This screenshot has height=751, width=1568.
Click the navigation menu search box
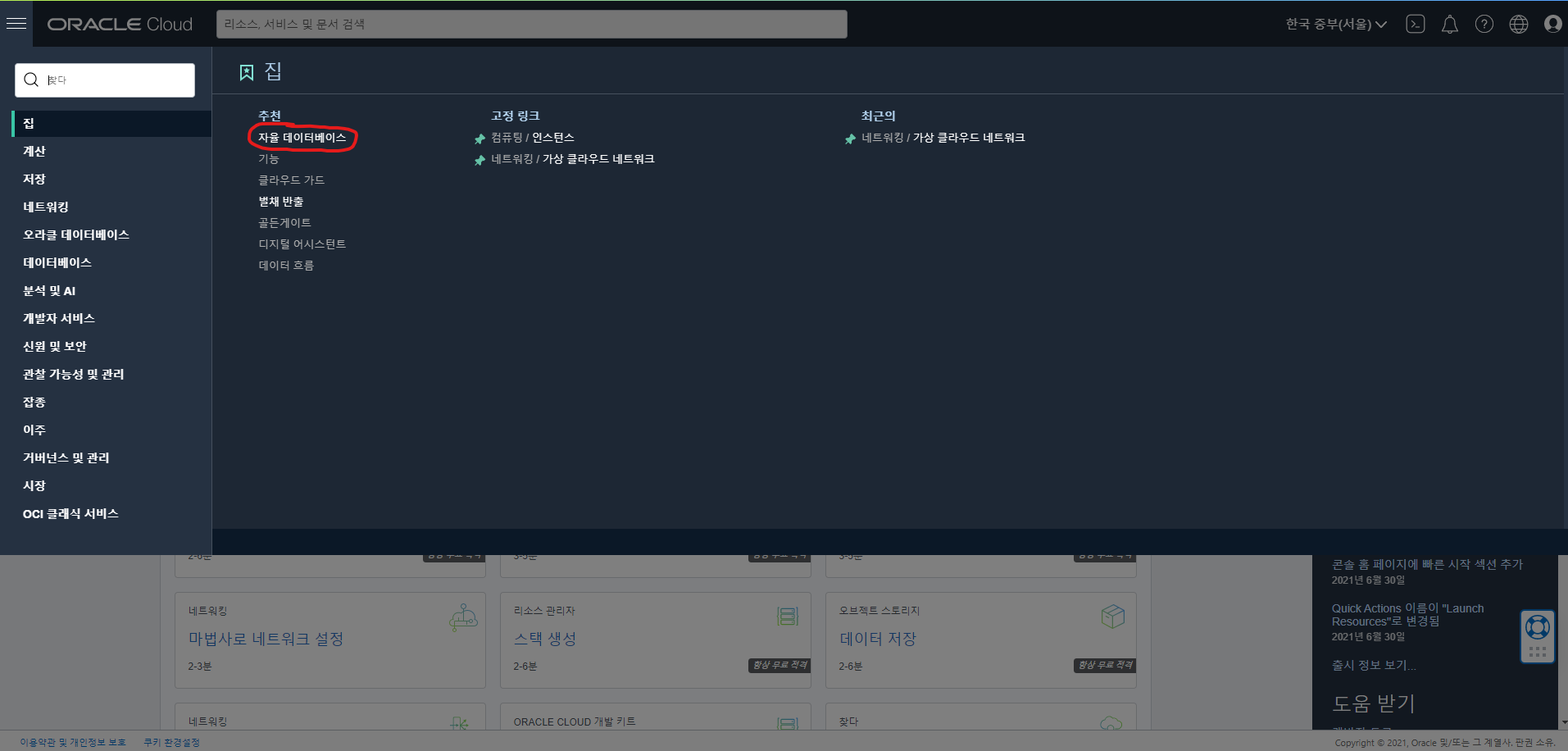105,80
